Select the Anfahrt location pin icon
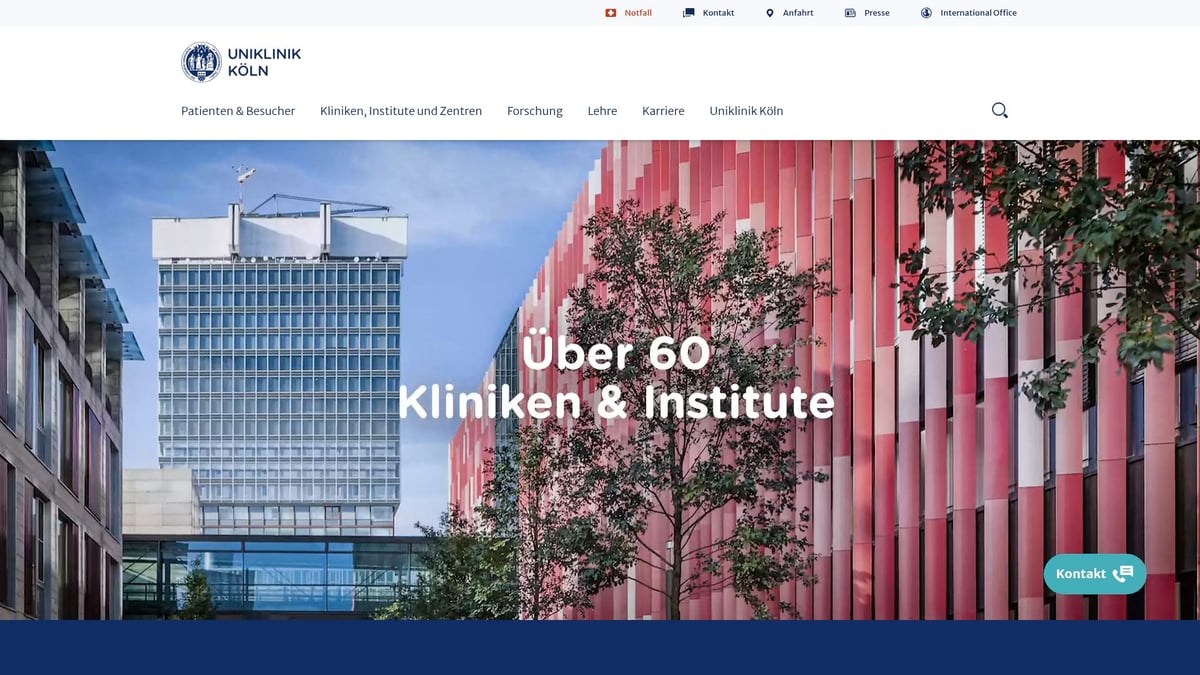The image size is (1200, 675). pyautogui.click(x=768, y=12)
